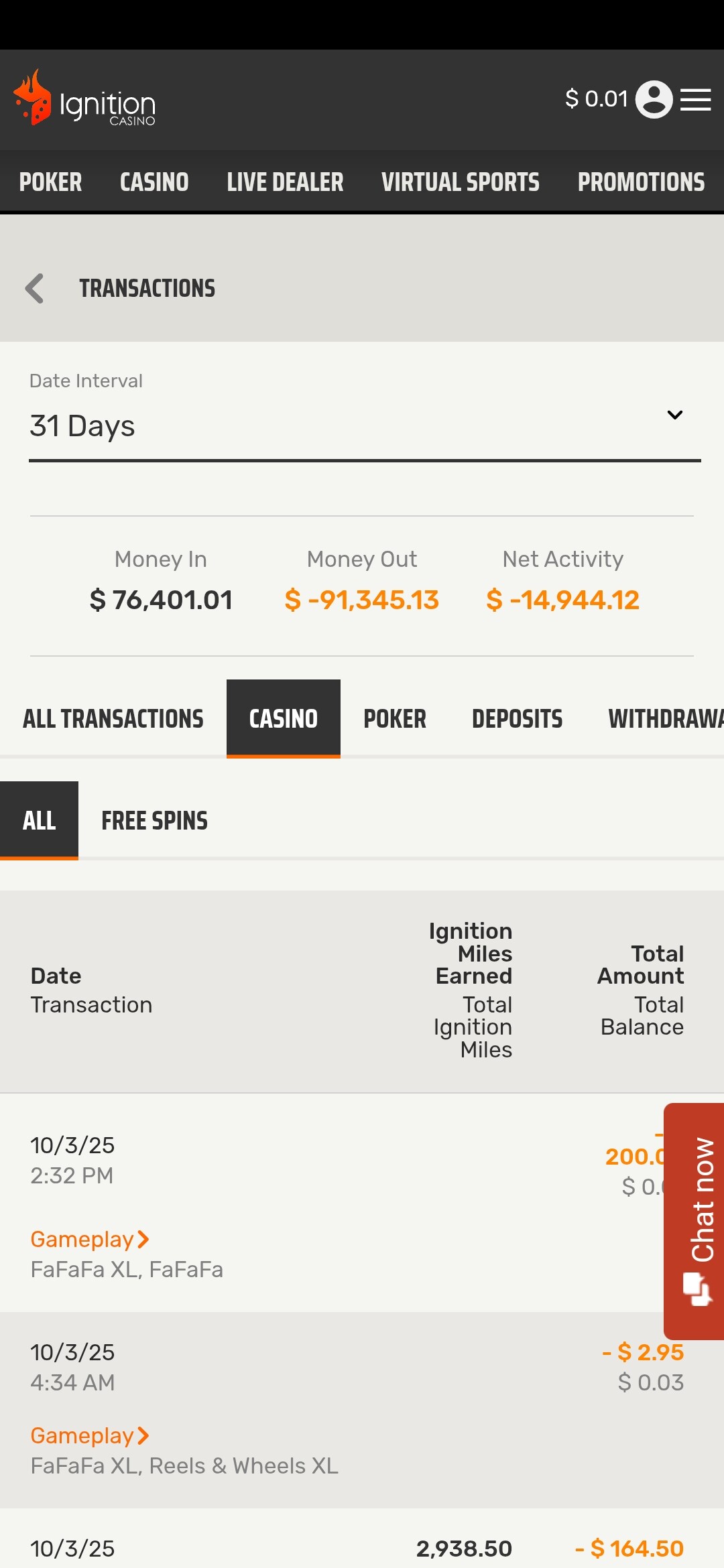This screenshot has height=1568, width=724.
Task: Select the Free Spins sub-tab
Action: click(154, 821)
